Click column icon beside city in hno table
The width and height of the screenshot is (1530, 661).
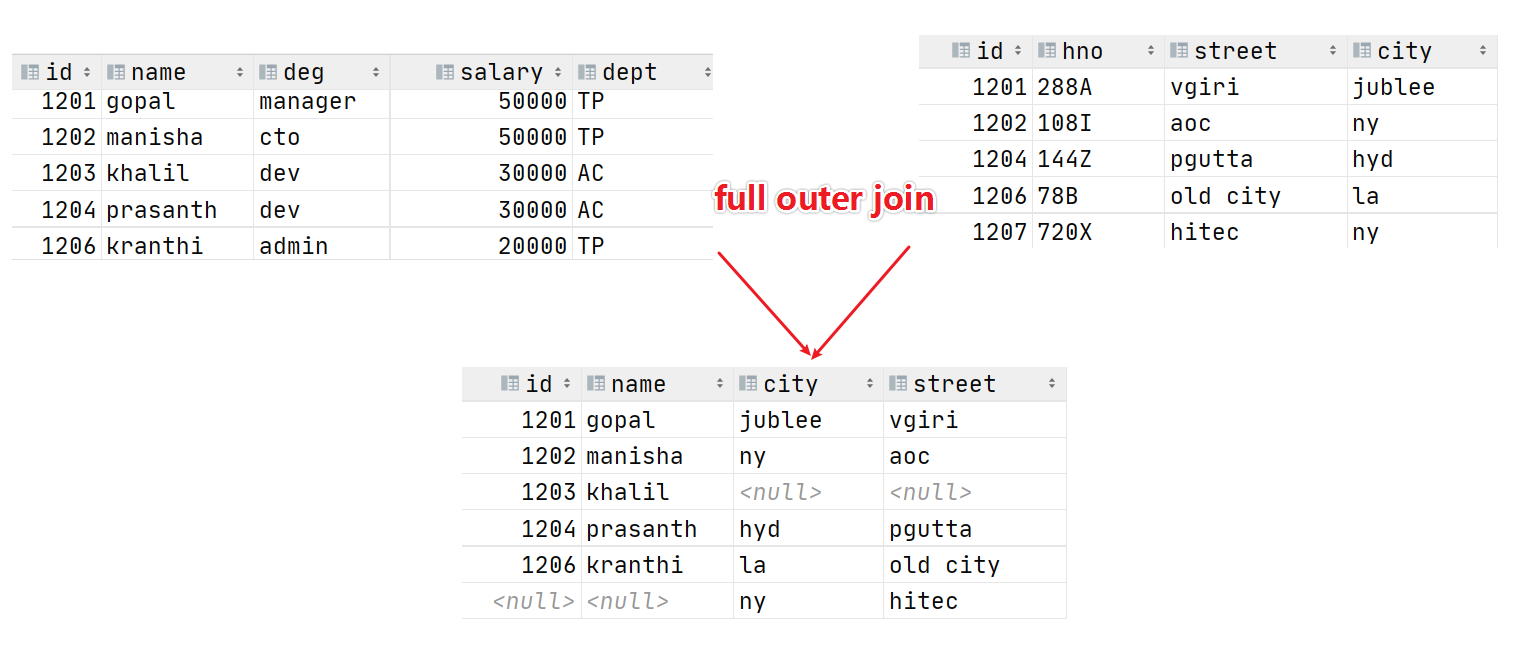point(1362,50)
